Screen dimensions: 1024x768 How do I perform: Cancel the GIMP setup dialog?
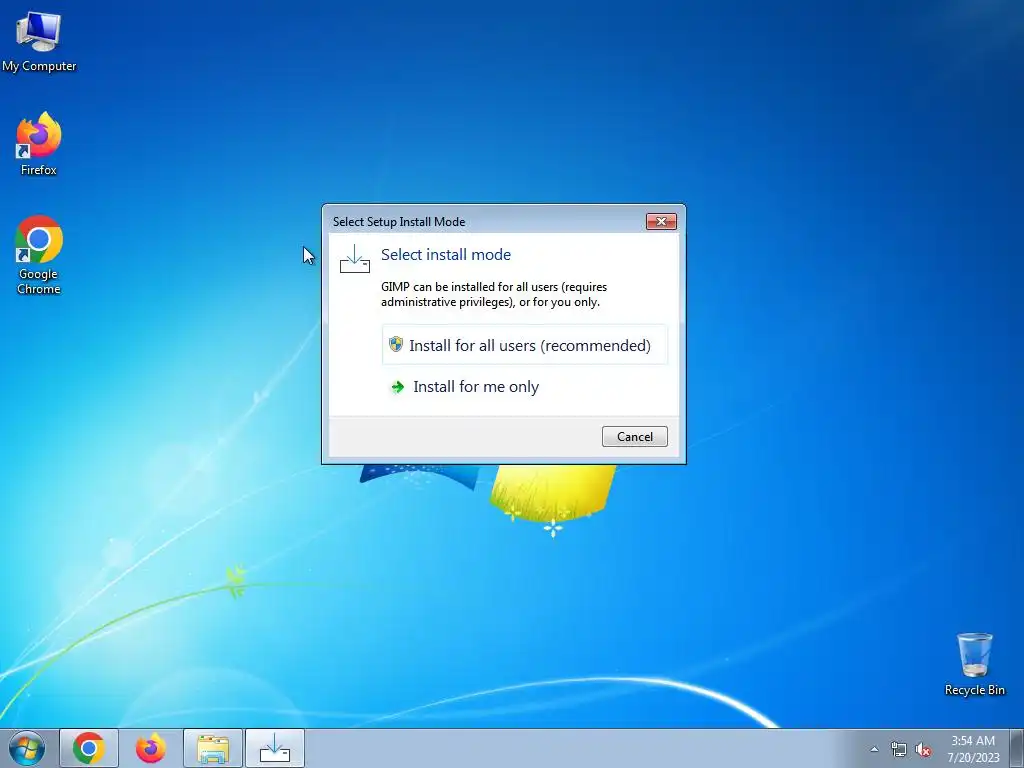point(634,436)
